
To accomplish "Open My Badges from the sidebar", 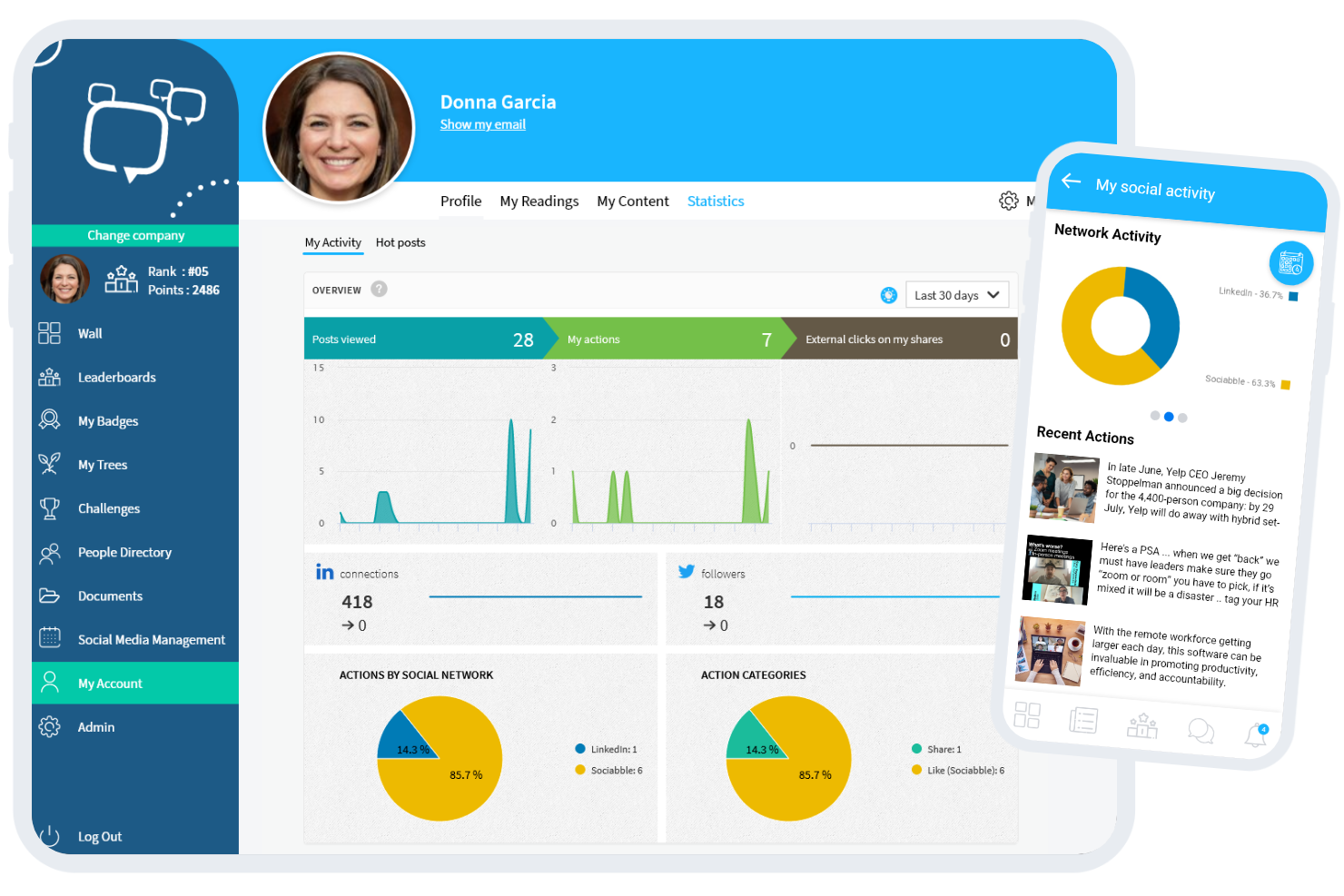I will coord(50,420).
